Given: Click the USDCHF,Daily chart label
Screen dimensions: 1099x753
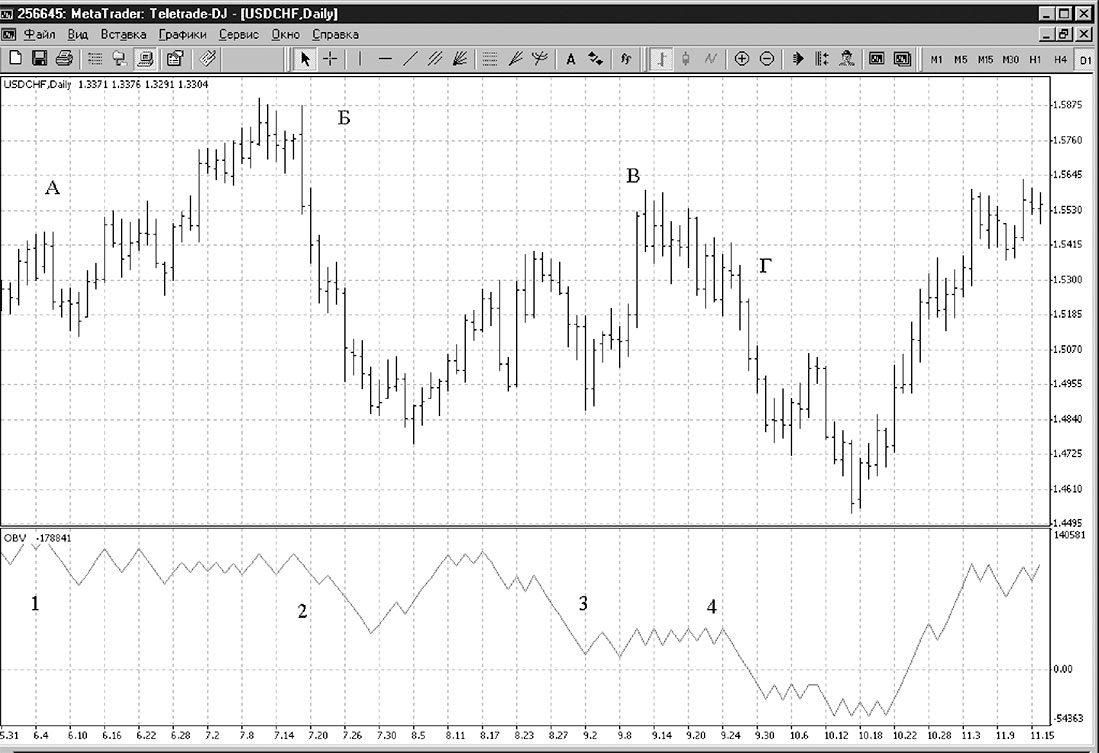Looking at the screenshot, I should tap(38, 84).
